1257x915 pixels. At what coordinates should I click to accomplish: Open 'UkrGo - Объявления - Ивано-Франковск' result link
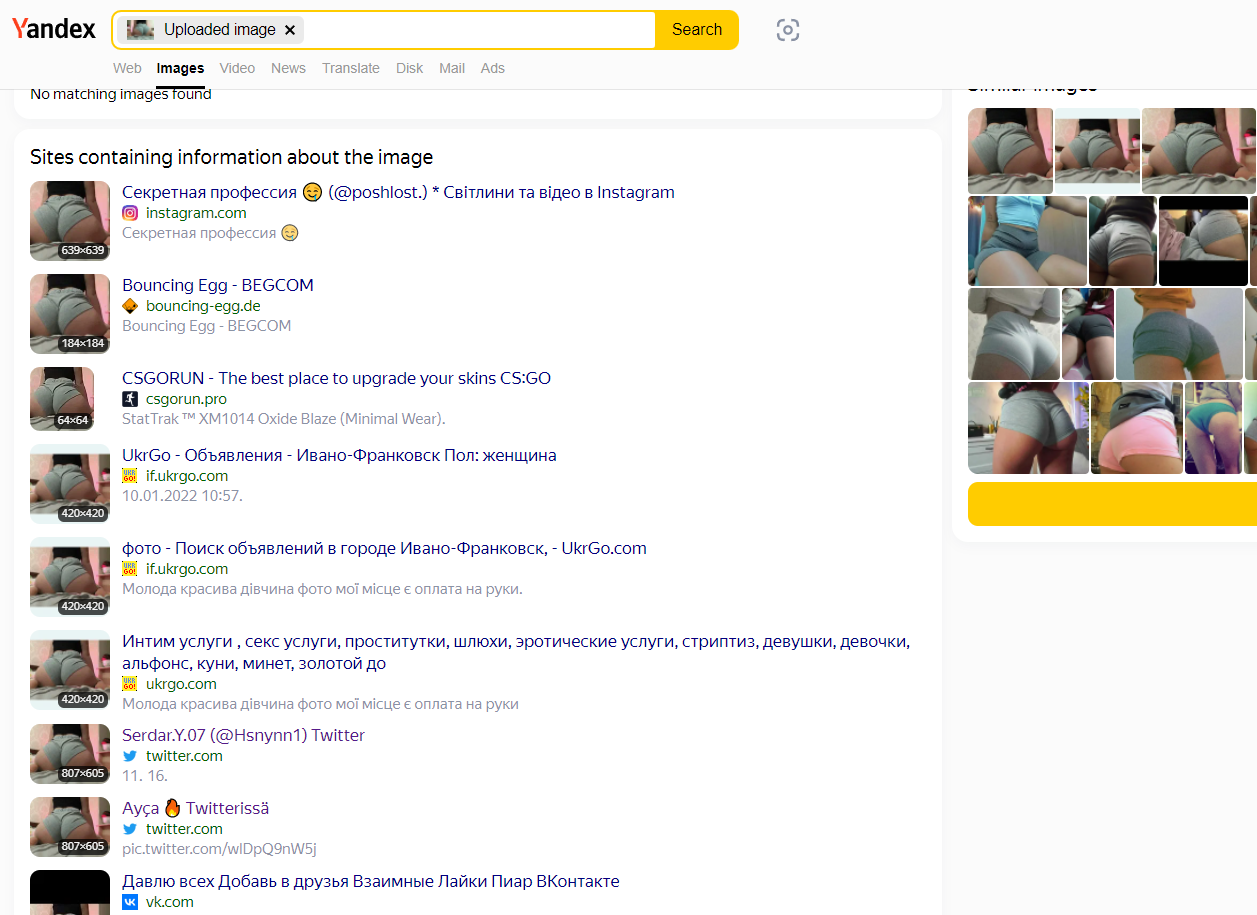click(339, 455)
